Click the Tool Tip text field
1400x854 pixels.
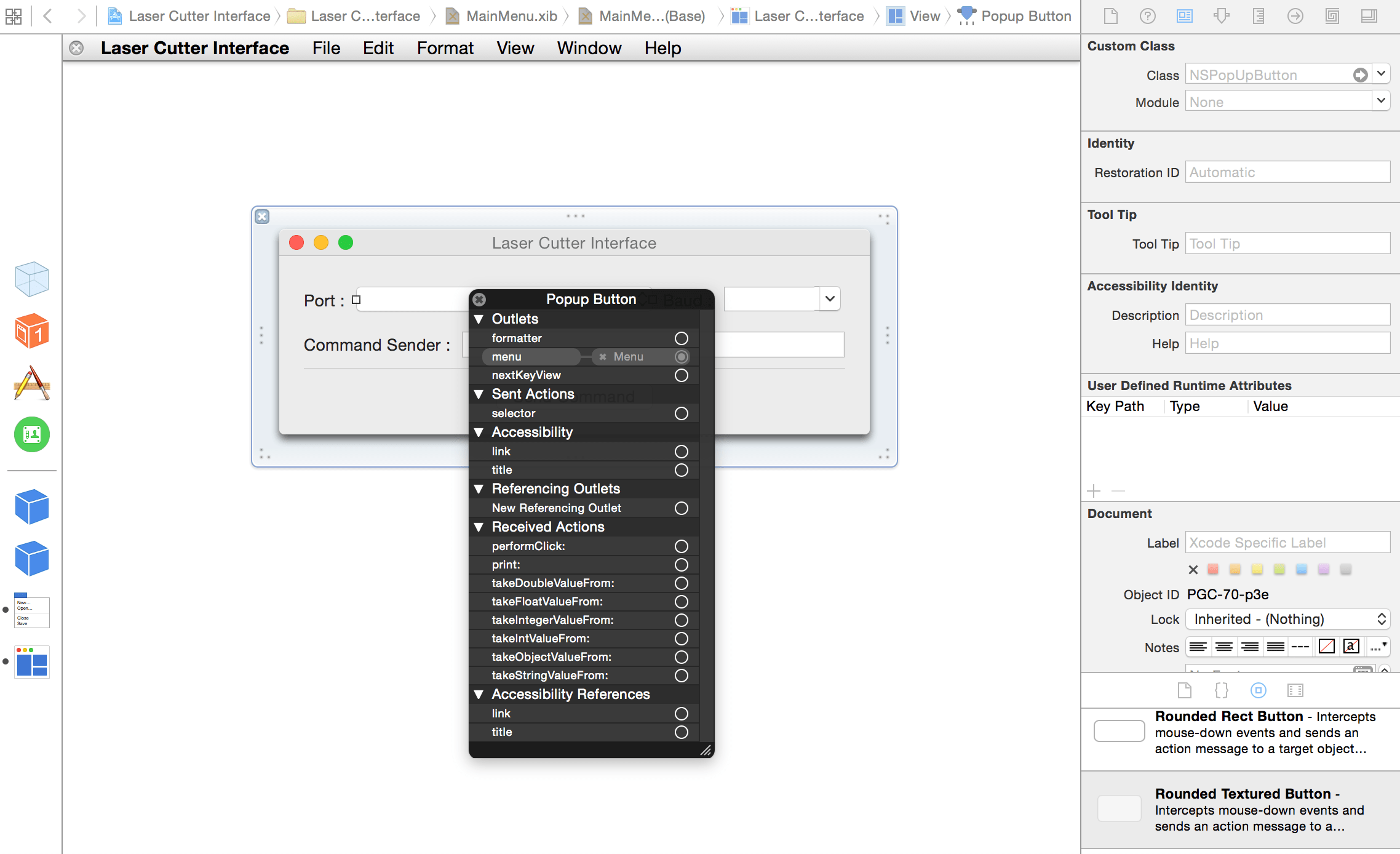click(1287, 244)
